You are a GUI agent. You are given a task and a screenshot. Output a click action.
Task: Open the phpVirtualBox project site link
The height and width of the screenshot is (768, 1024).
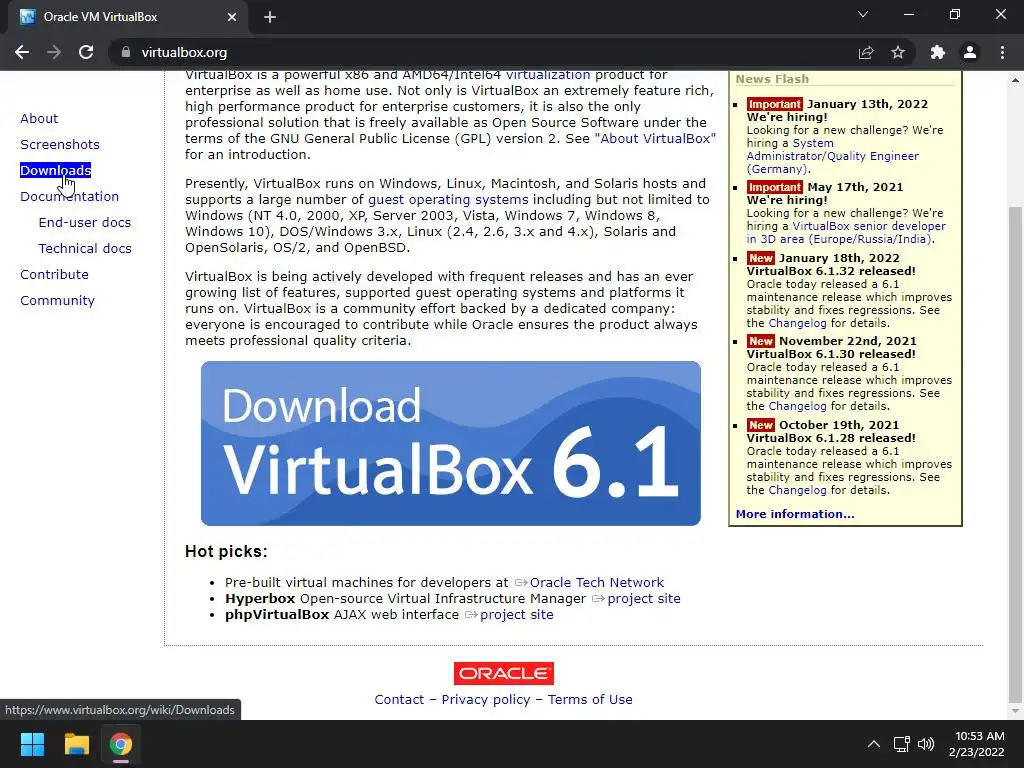[x=517, y=615]
